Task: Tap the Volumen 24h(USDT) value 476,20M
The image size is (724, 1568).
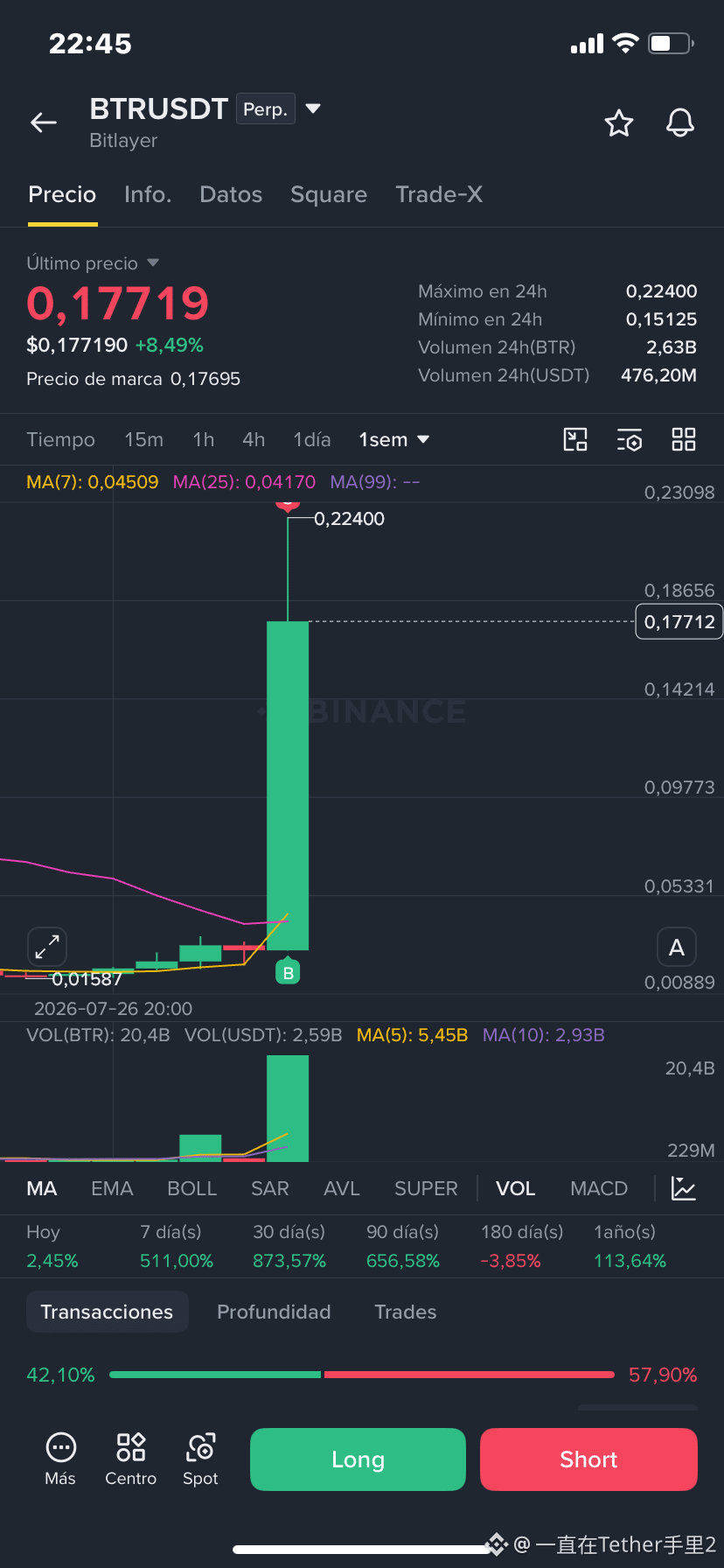Action: coord(658,375)
